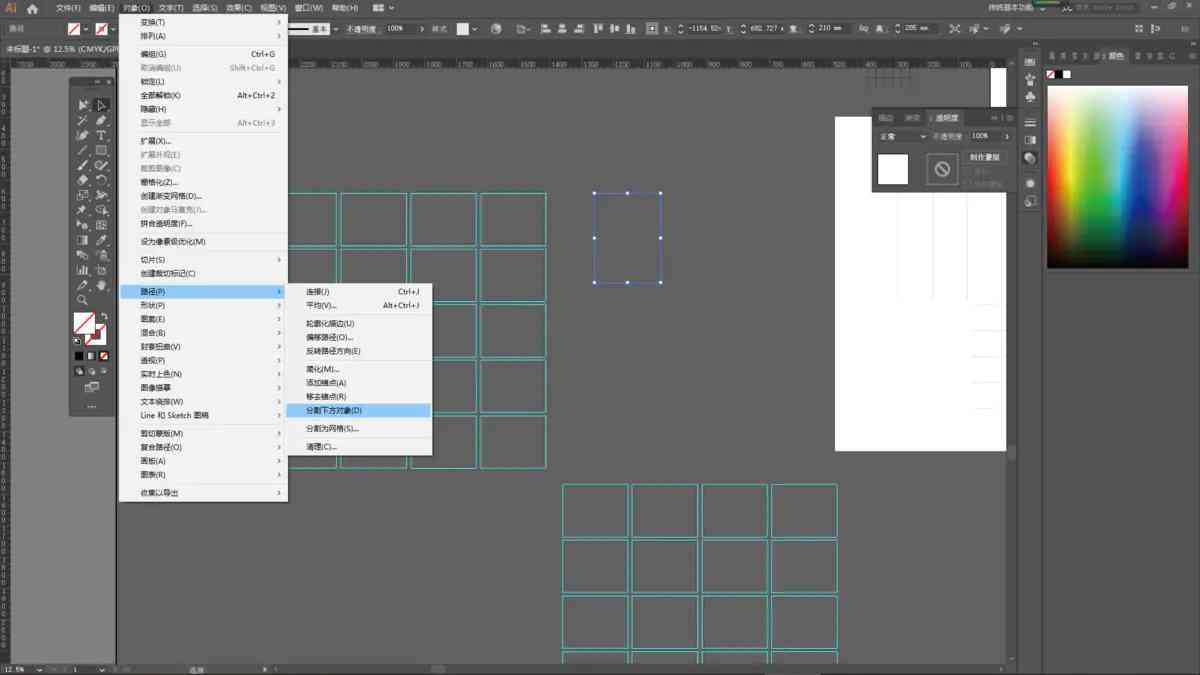Image resolution: width=1200 pixels, height=675 pixels.
Task: Set the None fill mode button
Action: point(104,356)
